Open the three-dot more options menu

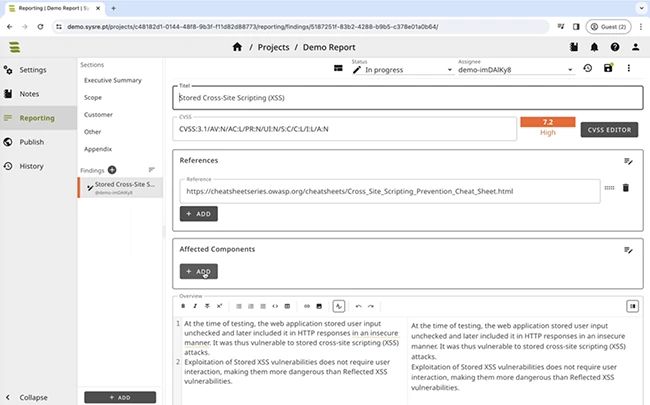(x=628, y=68)
